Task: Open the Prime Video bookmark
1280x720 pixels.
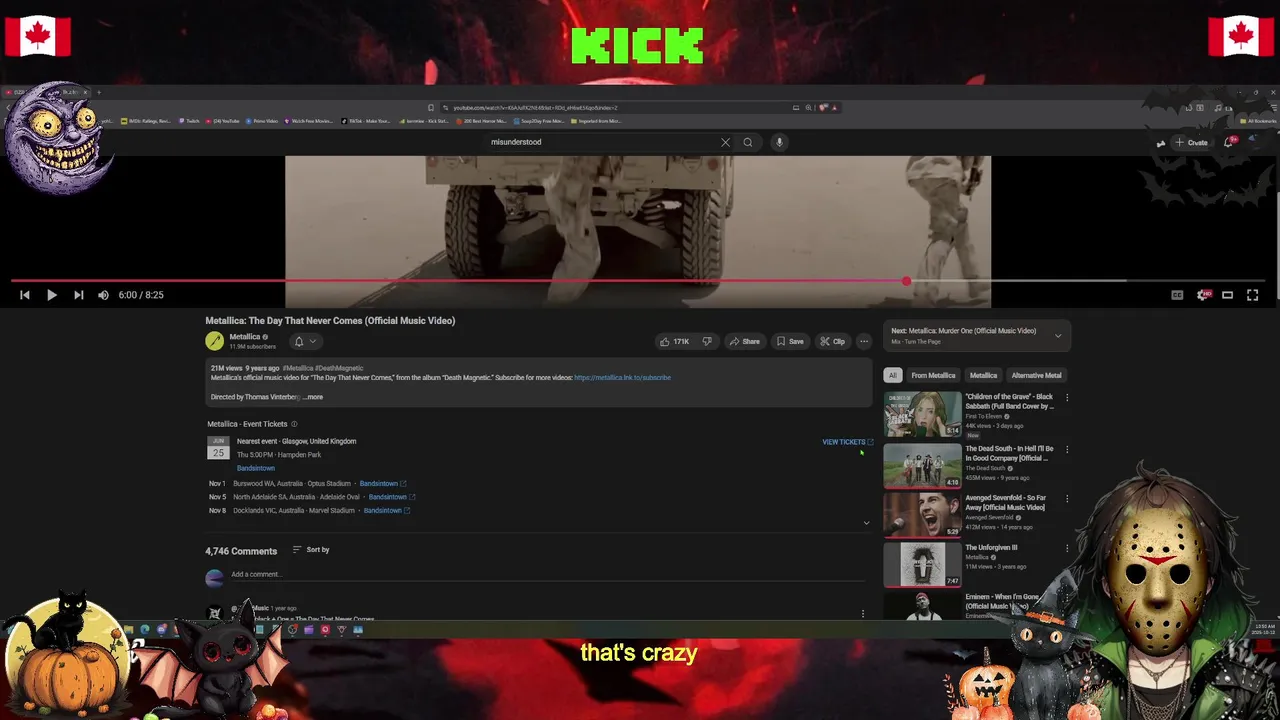Action: (262, 121)
